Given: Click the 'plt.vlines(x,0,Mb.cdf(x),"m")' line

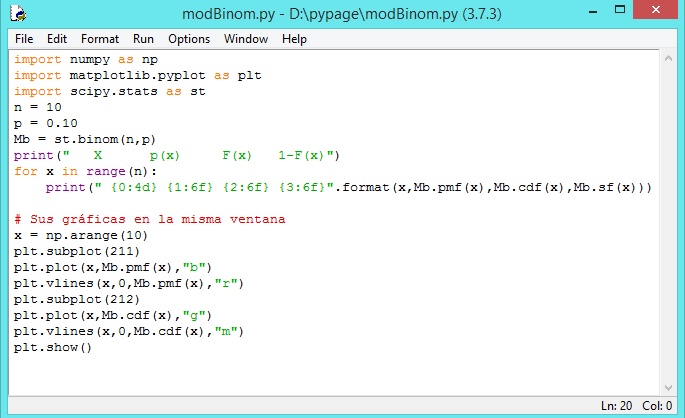Looking at the screenshot, I should pyautogui.click(x=129, y=332).
